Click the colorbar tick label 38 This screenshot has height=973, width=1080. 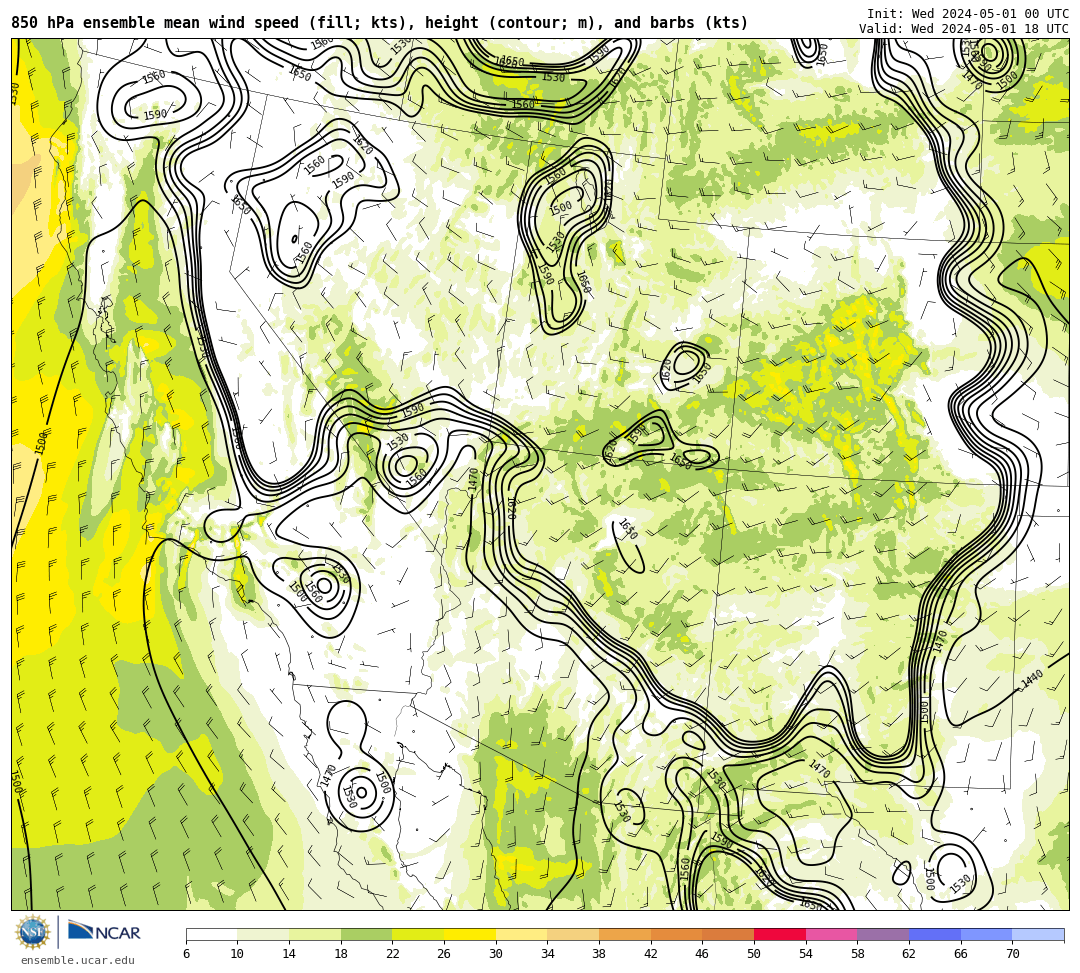(599, 954)
